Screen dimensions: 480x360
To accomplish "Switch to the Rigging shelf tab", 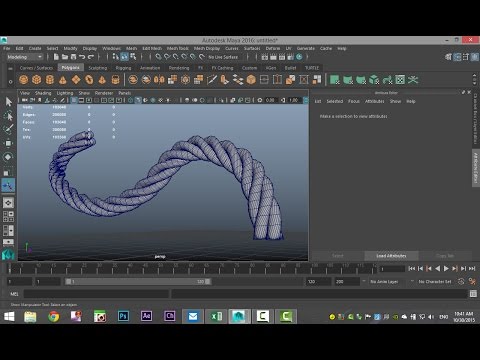I will [x=123, y=68].
